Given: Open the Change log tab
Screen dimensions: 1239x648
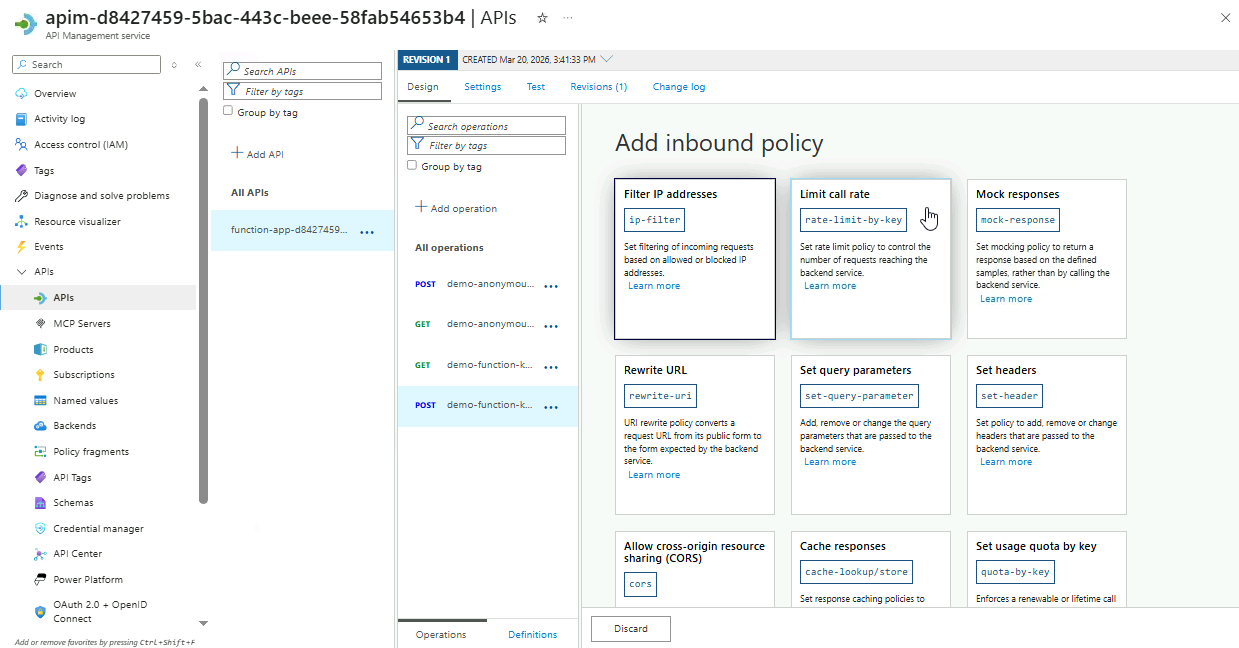Looking at the screenshot, I should (678, 87).
